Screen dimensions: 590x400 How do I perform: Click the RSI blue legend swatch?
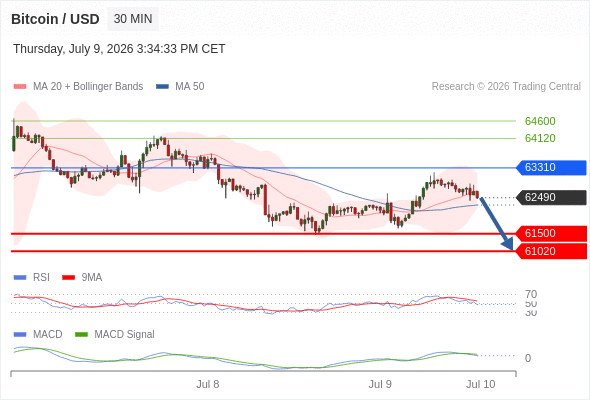coord(20,278)
